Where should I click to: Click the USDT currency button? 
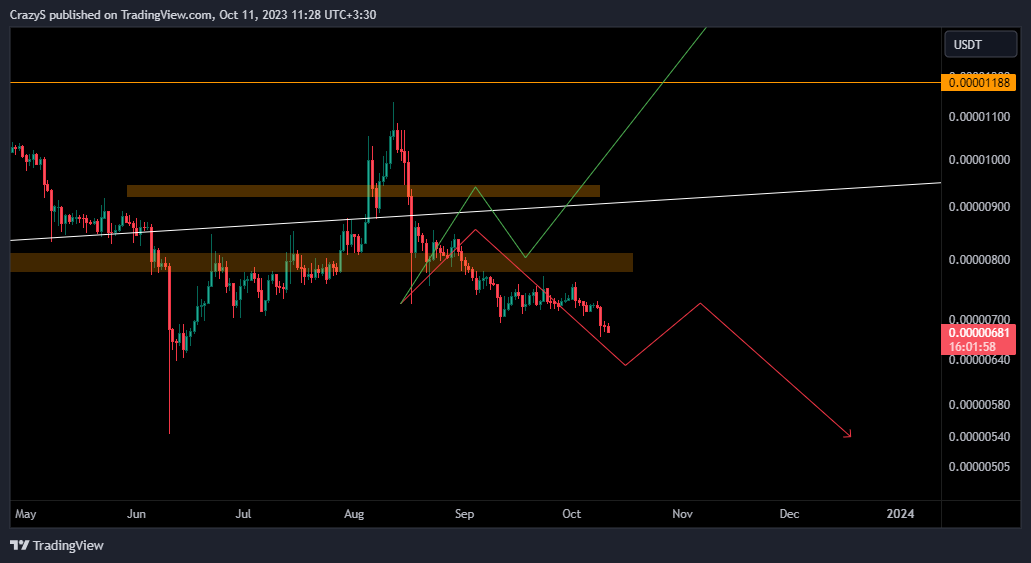pyautogui.click(x=980, y=45)
